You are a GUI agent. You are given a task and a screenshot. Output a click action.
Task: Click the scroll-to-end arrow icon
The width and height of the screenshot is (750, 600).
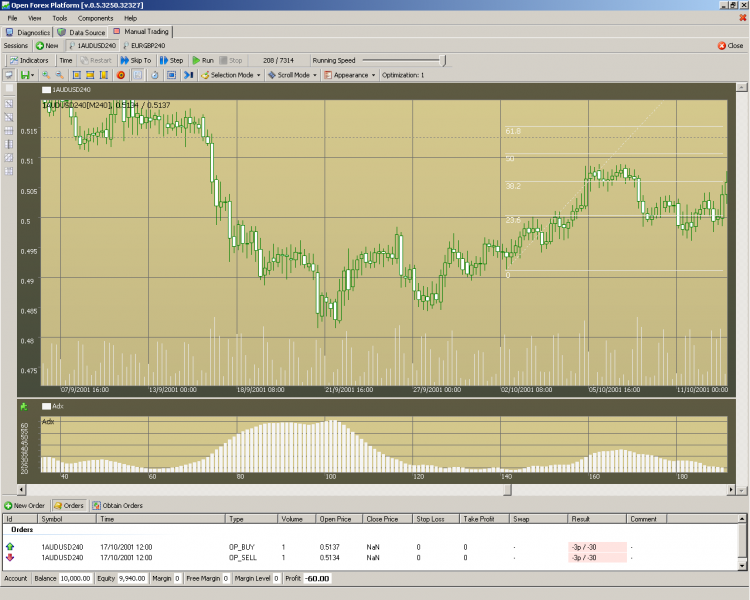pyautogui.click(x=188, y=75)
